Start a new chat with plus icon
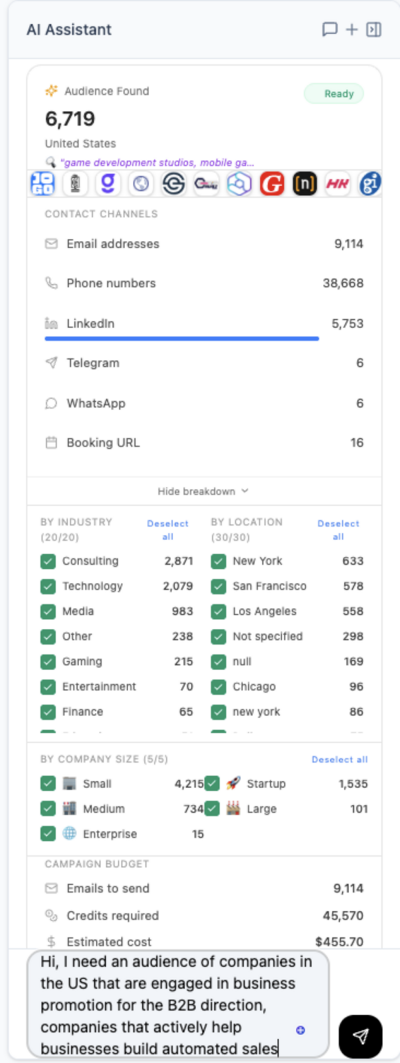The image size is (400, 1063). point(351,30)
